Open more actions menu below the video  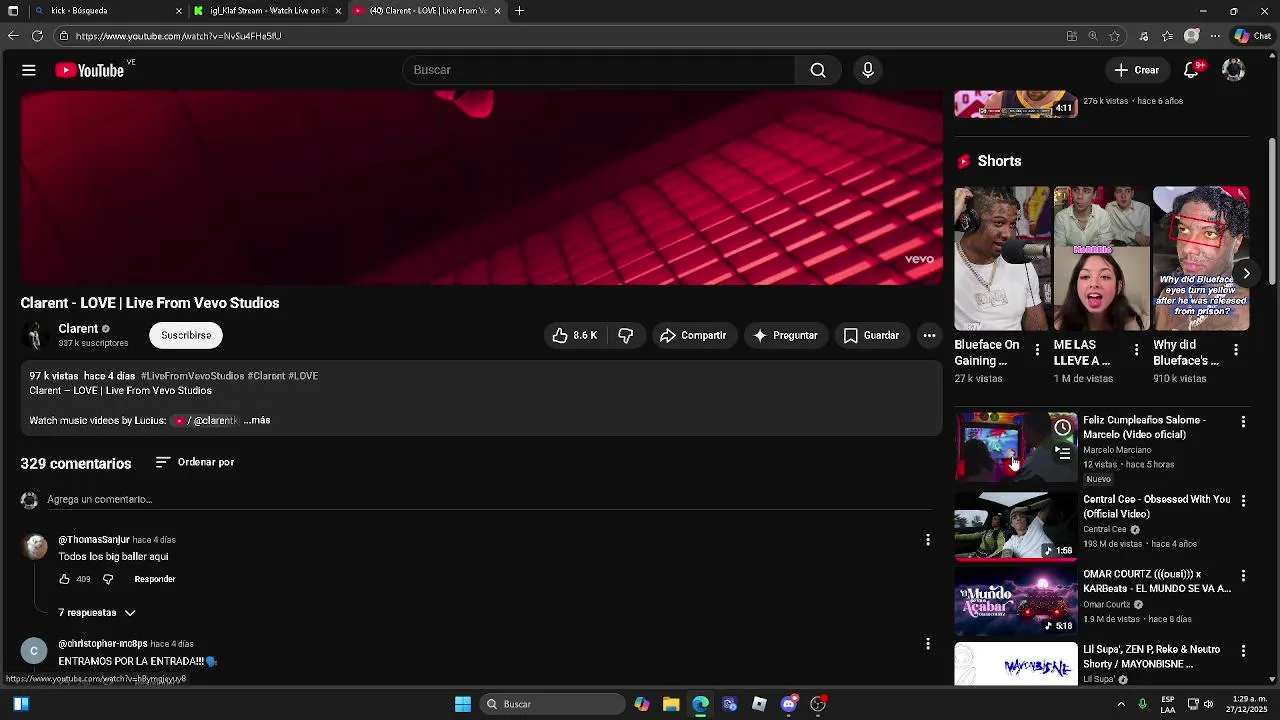click(929, 336)
